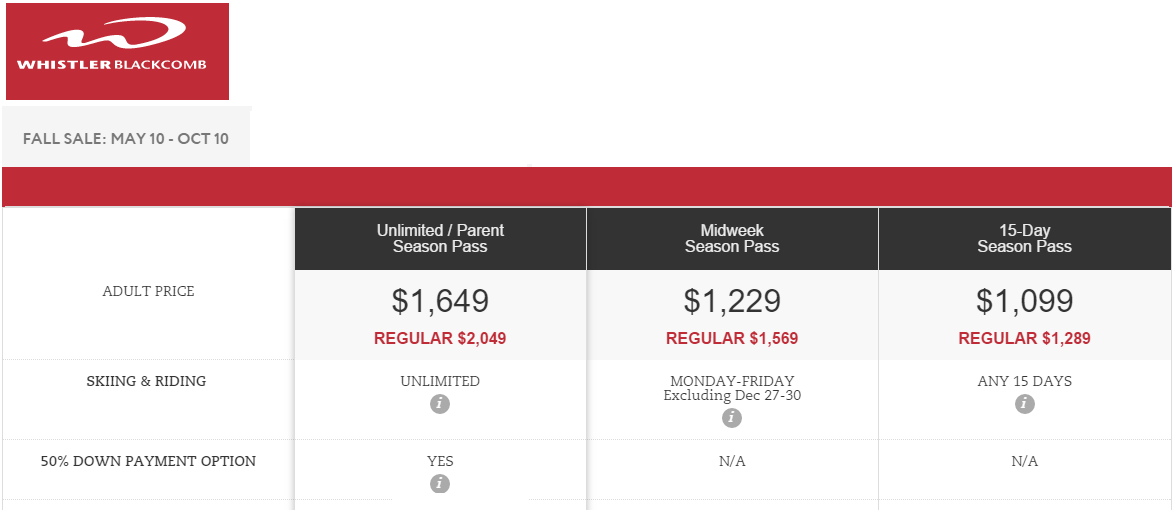Click REGULAR $2,049 price text

440,339
